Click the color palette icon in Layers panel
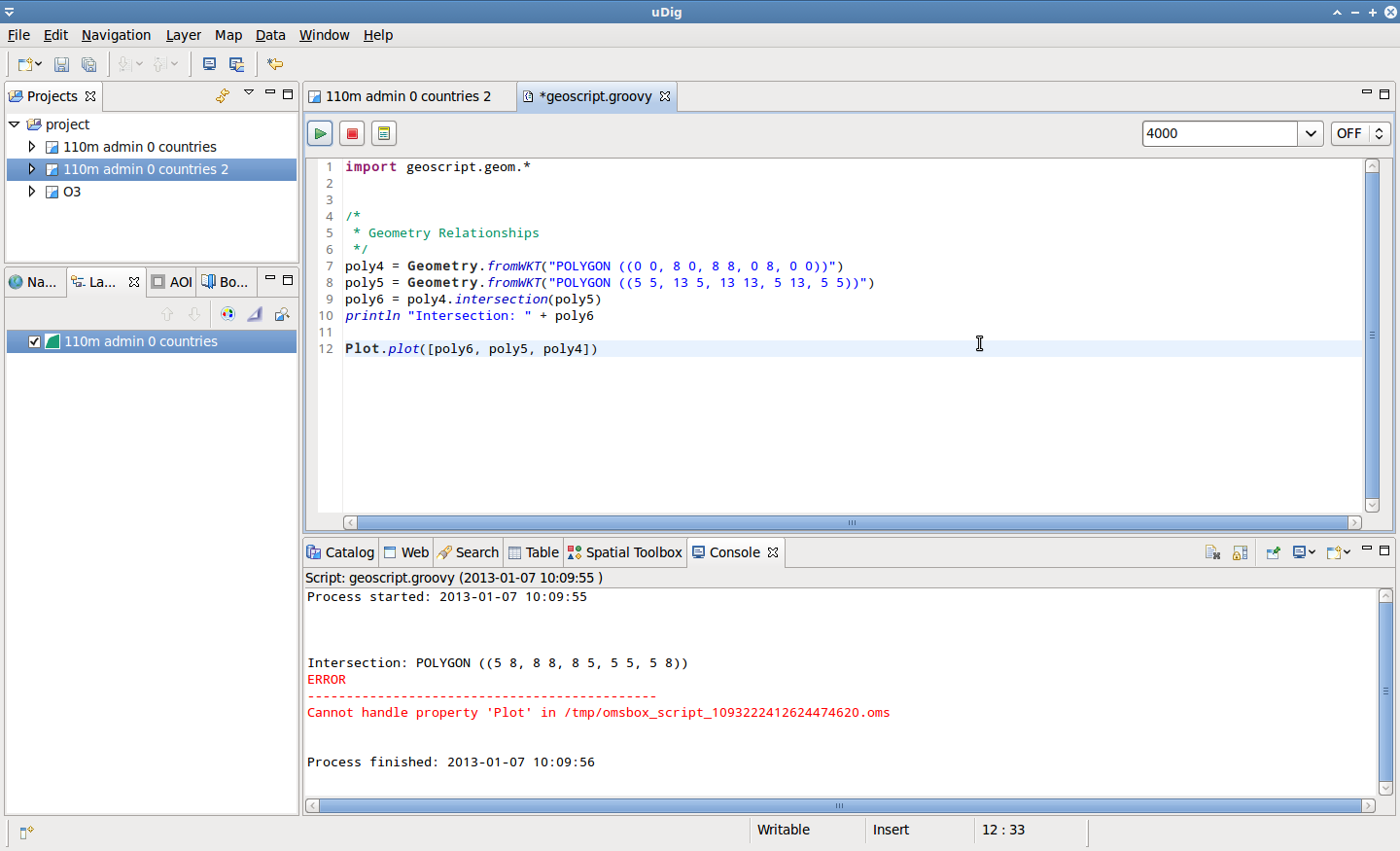Screen dimensions: 1400x851 227,314
